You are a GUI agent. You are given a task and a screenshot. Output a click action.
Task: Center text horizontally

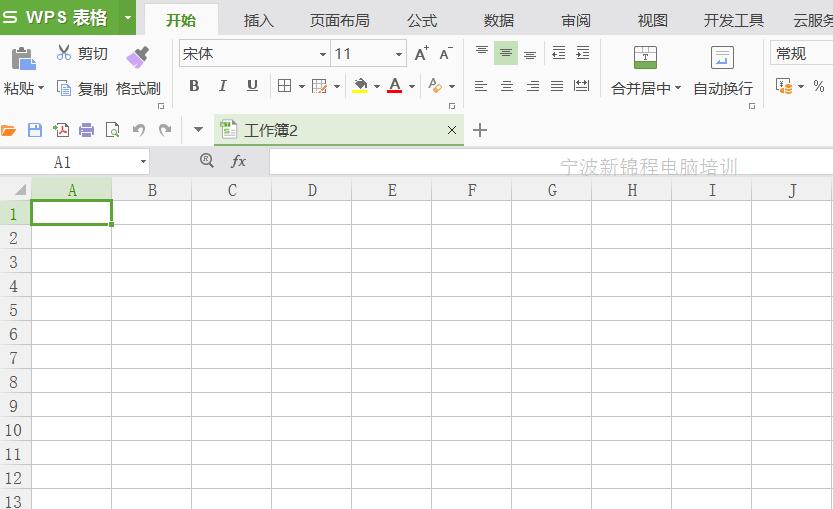[x=507, y=86]
